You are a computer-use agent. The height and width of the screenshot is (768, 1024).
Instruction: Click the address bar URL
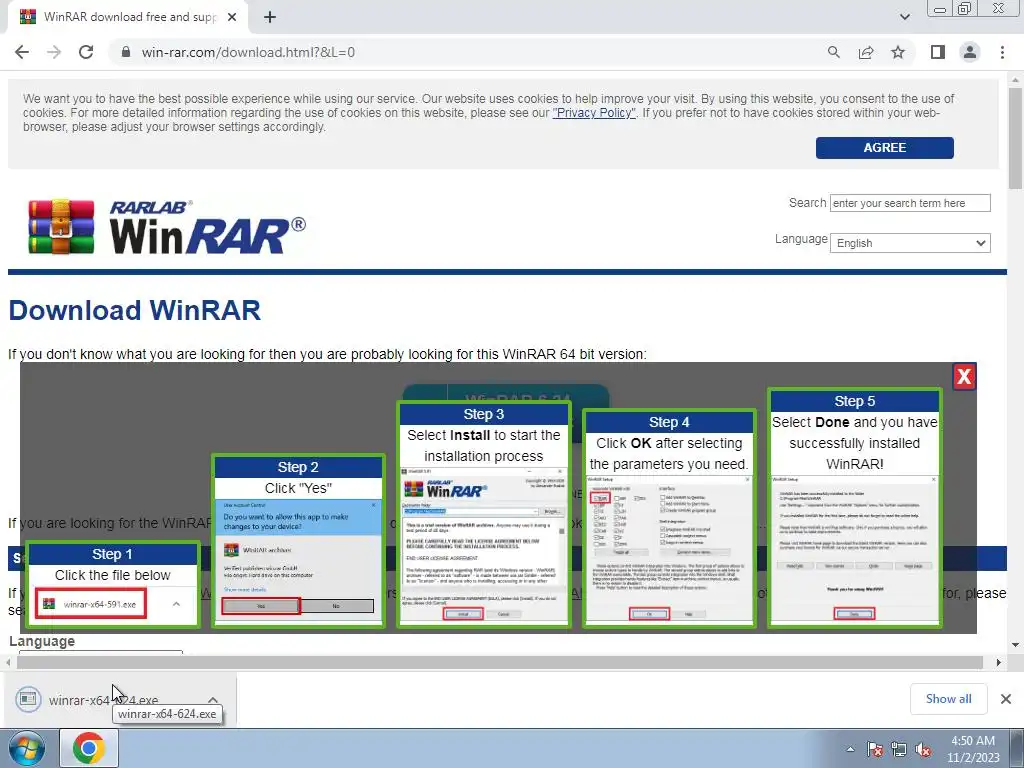coord(248,52)
